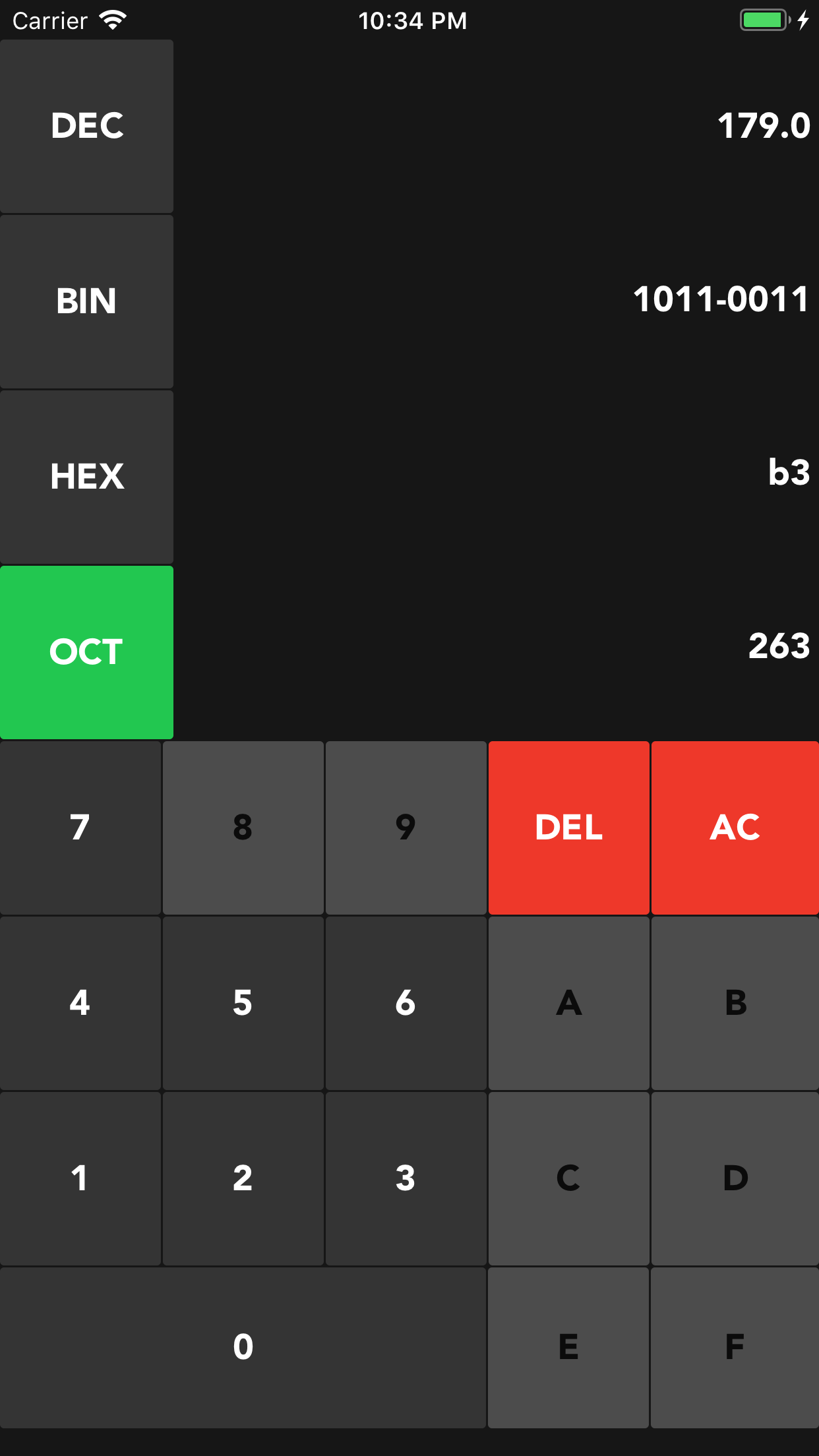Viewport: 819px width, 1456px height.
Task: Tap hex key C
Action: tap(568, 1178)
